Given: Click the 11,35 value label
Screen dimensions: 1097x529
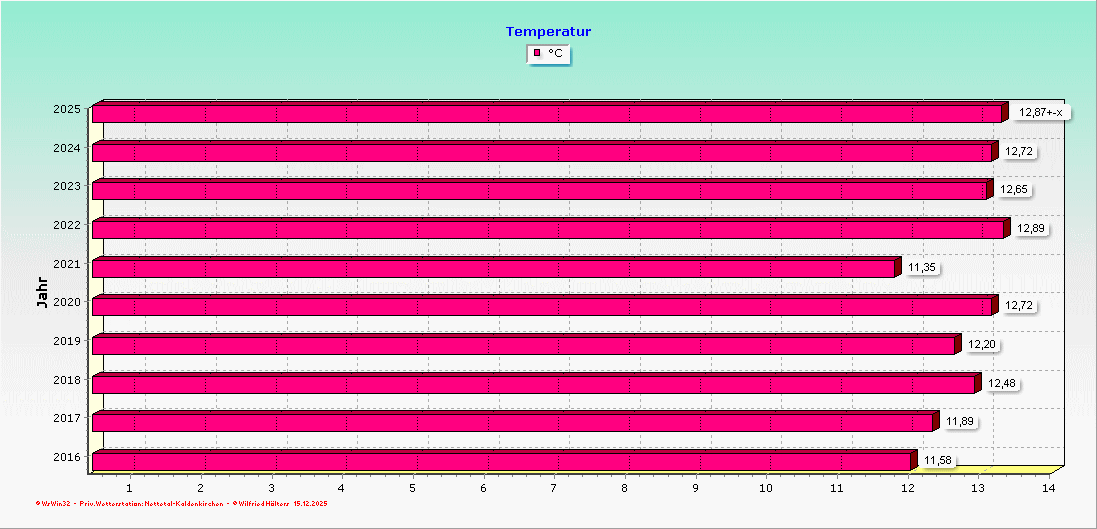Looking at the screenshot, I should coord(922,267).
